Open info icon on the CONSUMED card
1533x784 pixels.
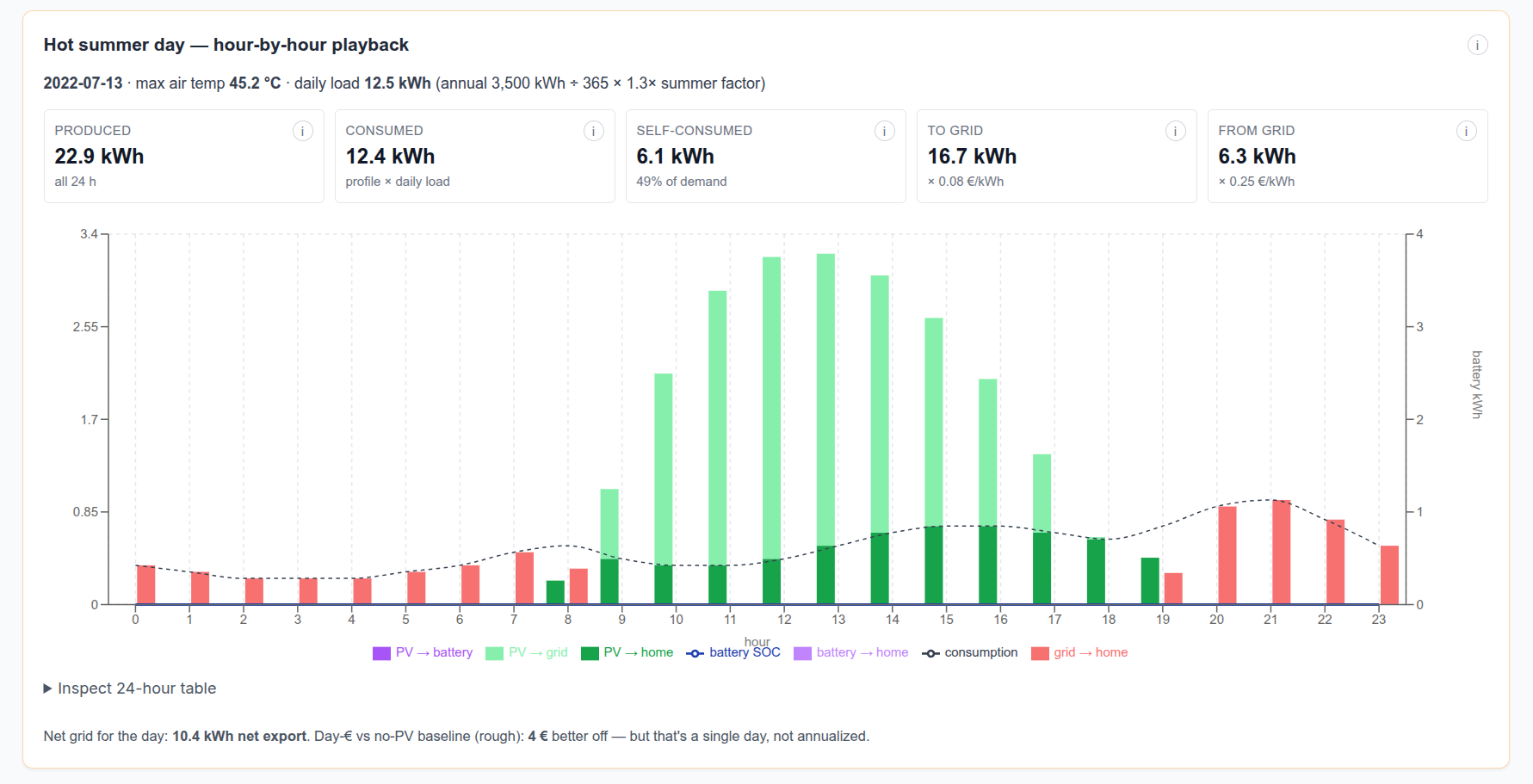pyautogui.click(x=593, y=131)
